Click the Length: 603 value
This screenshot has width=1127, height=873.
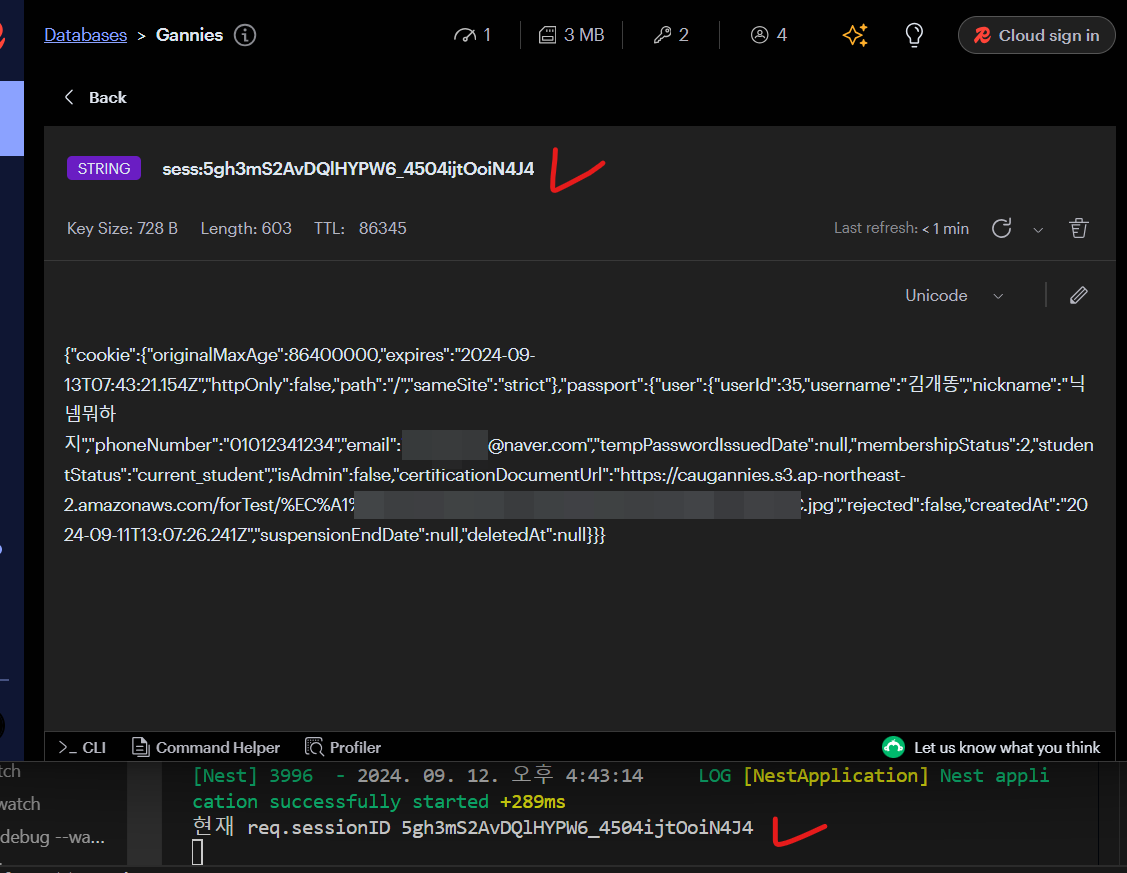(x=246, y=228)
